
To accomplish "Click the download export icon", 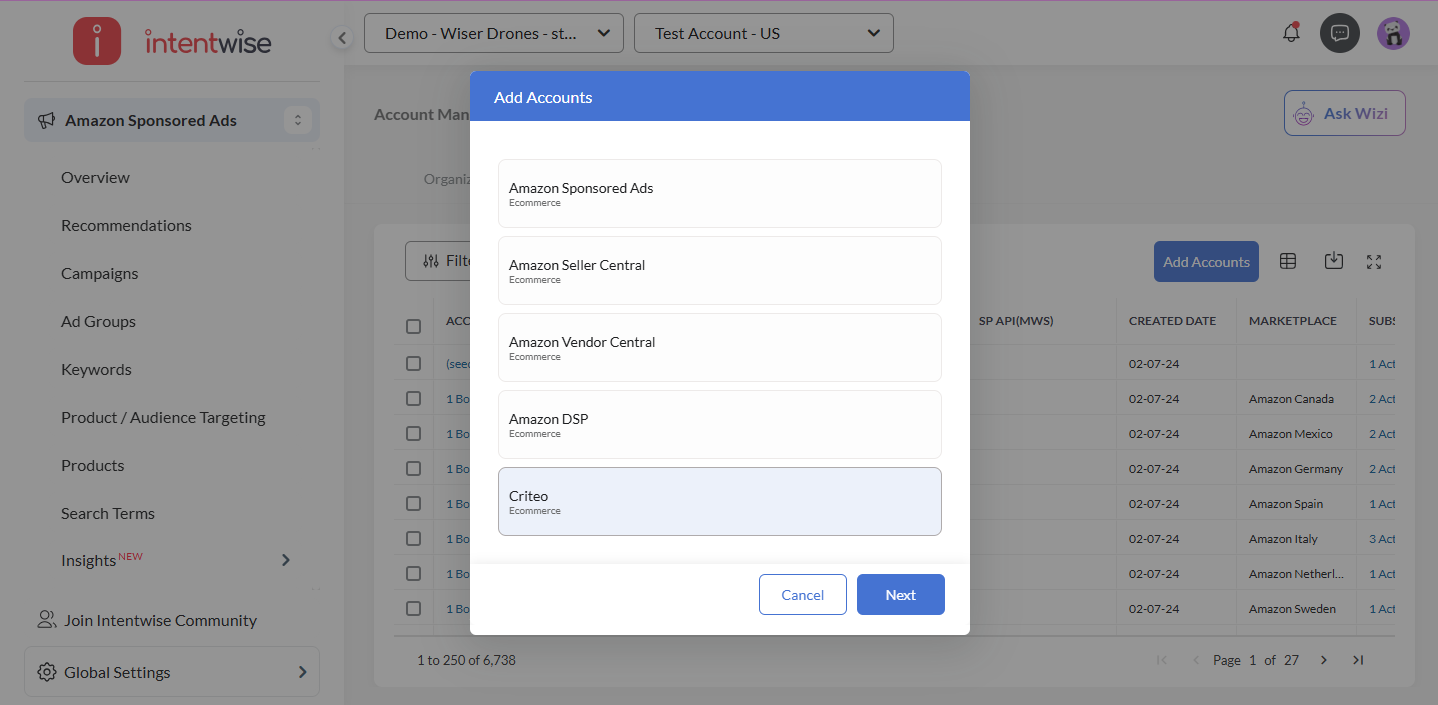I will pyautogui.click(x=1333, y=261).
